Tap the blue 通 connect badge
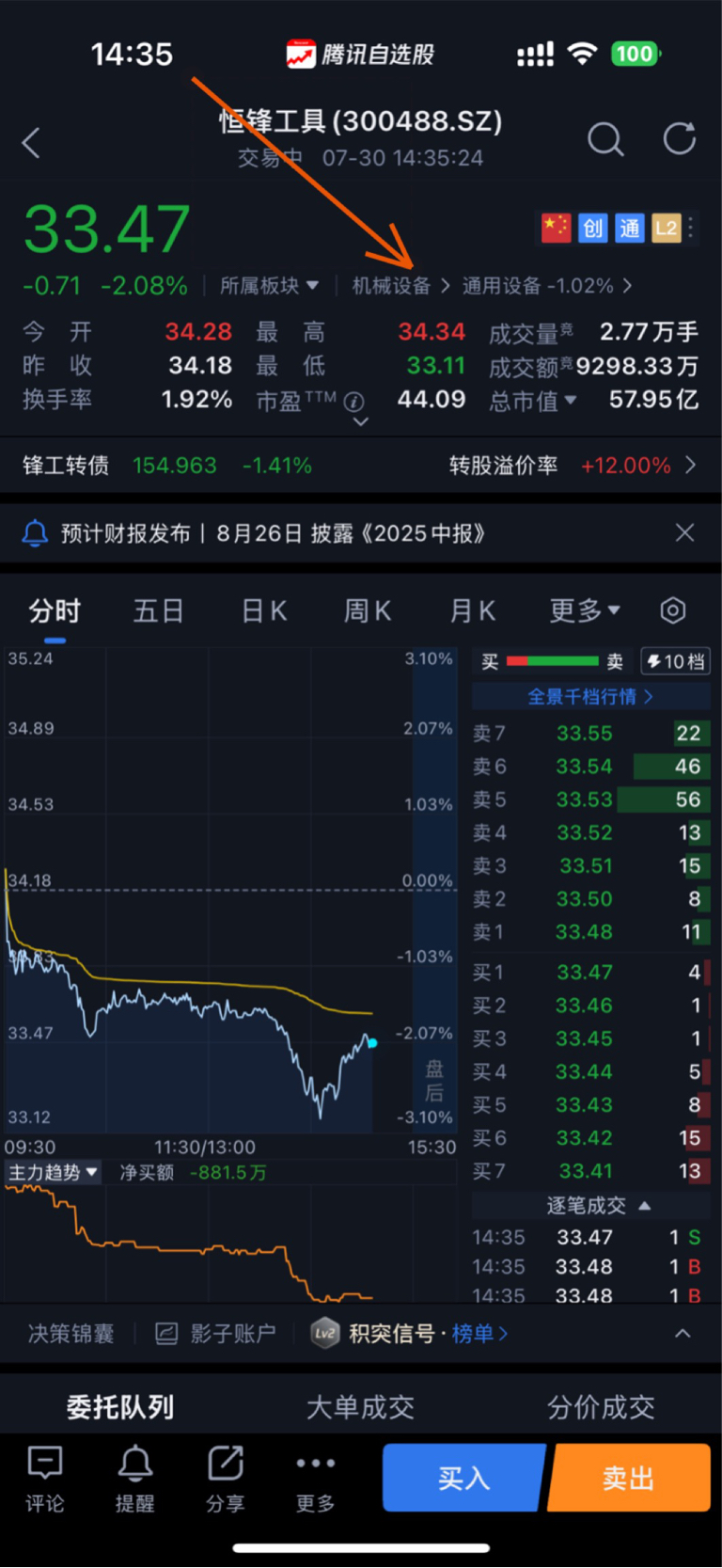Screen dimensions: 722x1568 tap(629, 228)
